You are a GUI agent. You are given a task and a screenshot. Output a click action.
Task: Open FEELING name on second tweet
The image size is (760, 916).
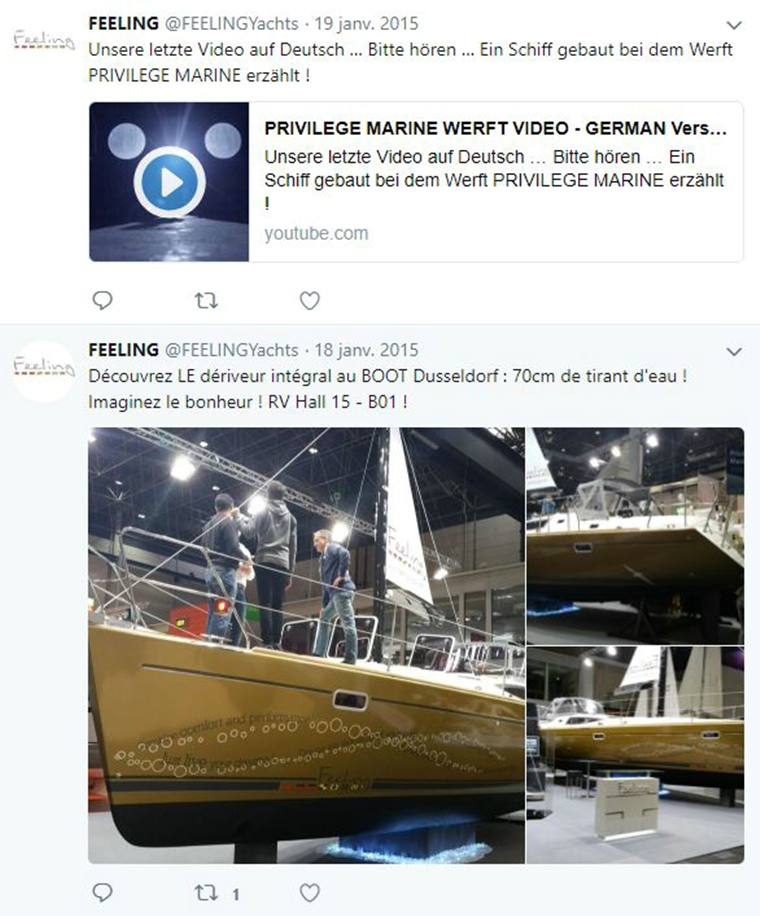[x=123, y=350]
